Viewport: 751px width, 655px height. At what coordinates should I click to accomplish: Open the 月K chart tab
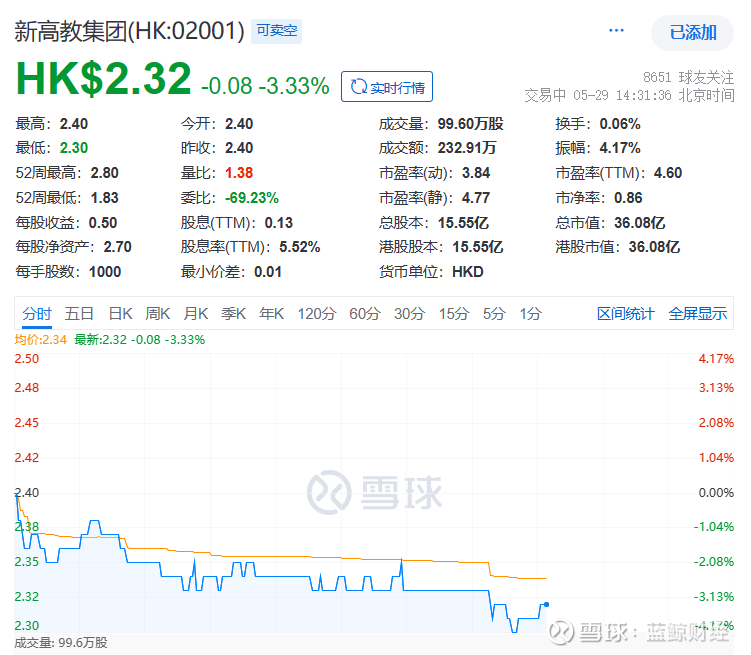coord(195,314)
